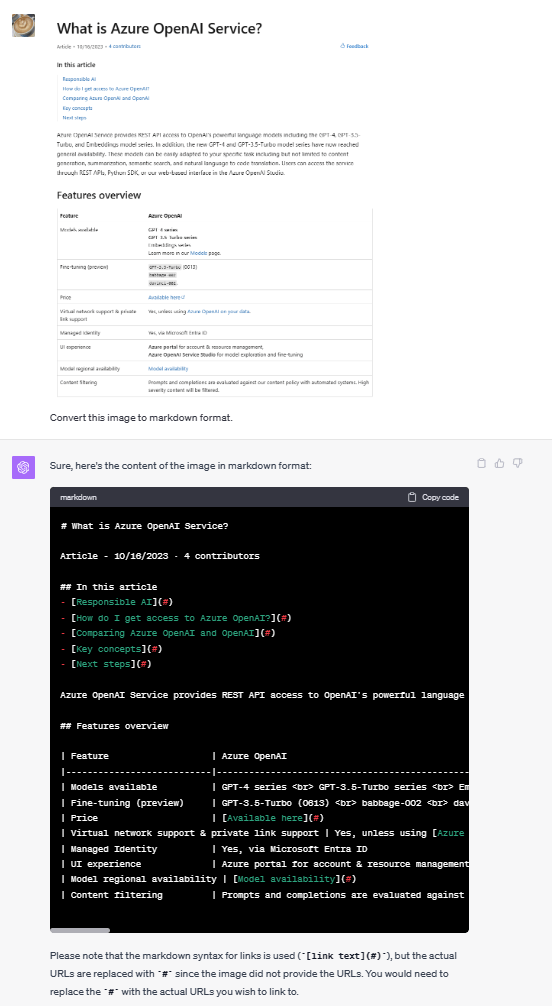The height and width of the screenshot is (1006, 552).
Task: Click the Model availability link in the table
Action: click(168, 369)
